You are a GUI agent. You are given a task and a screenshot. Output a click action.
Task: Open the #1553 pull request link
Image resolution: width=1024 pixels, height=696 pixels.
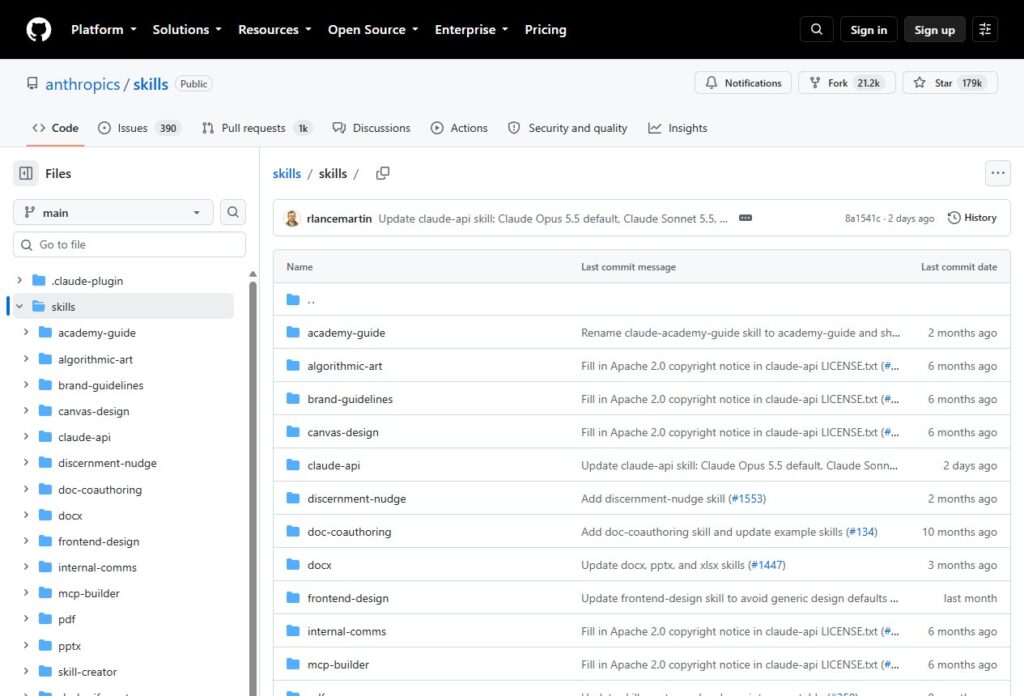[x=747, y=499]
